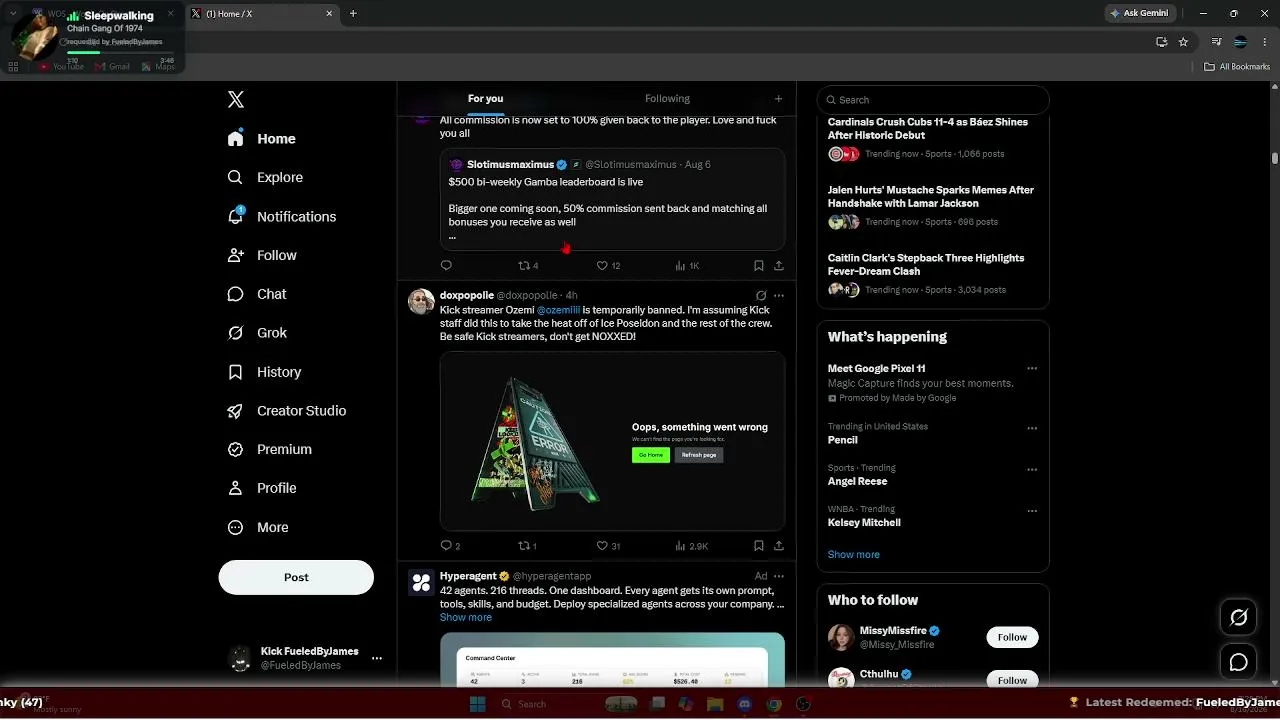Open more options on doxpopolie's post
The width and height of the screenshot is (1280, 720).
point(779,296)
